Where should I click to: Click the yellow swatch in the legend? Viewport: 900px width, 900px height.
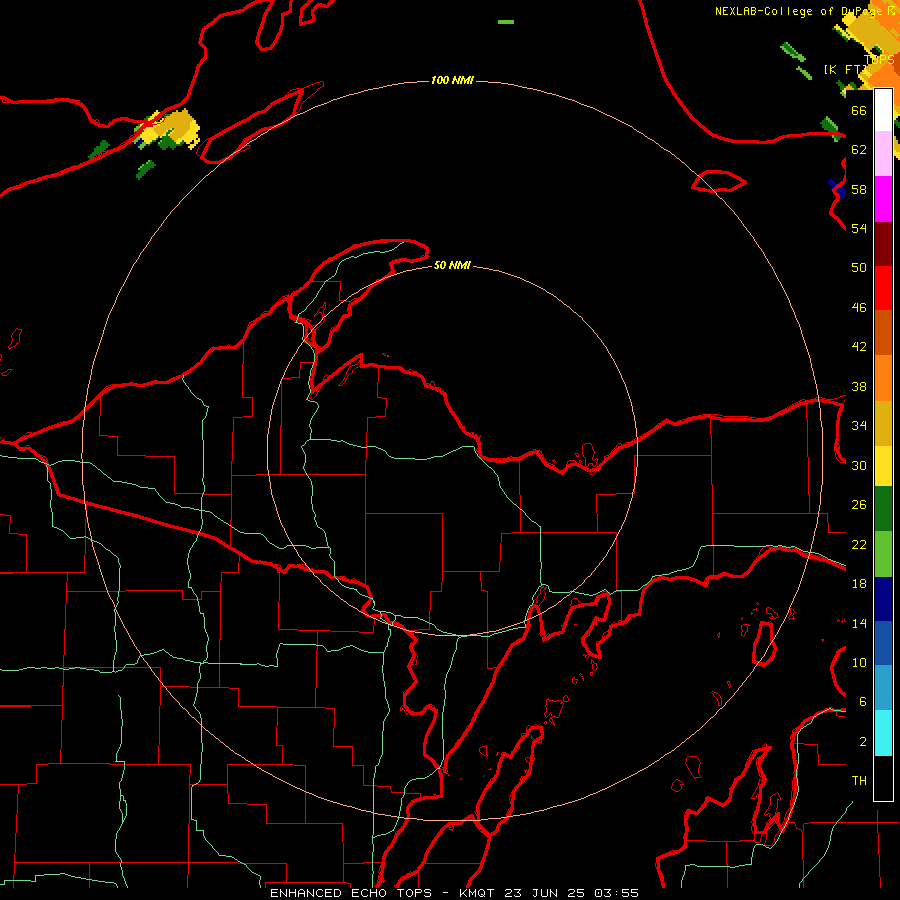(x=883, y=465)
